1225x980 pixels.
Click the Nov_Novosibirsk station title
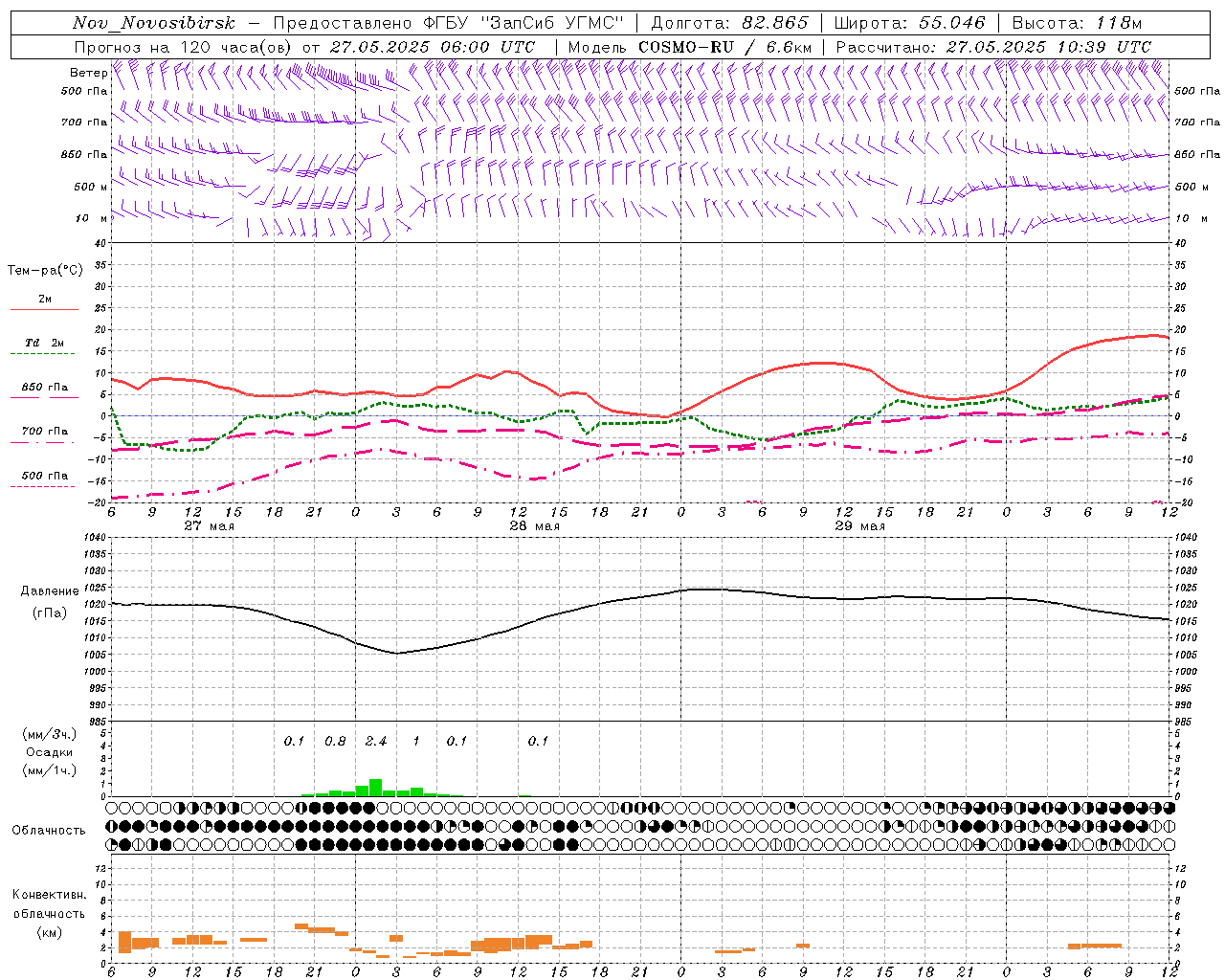click(x=154, y=23)
